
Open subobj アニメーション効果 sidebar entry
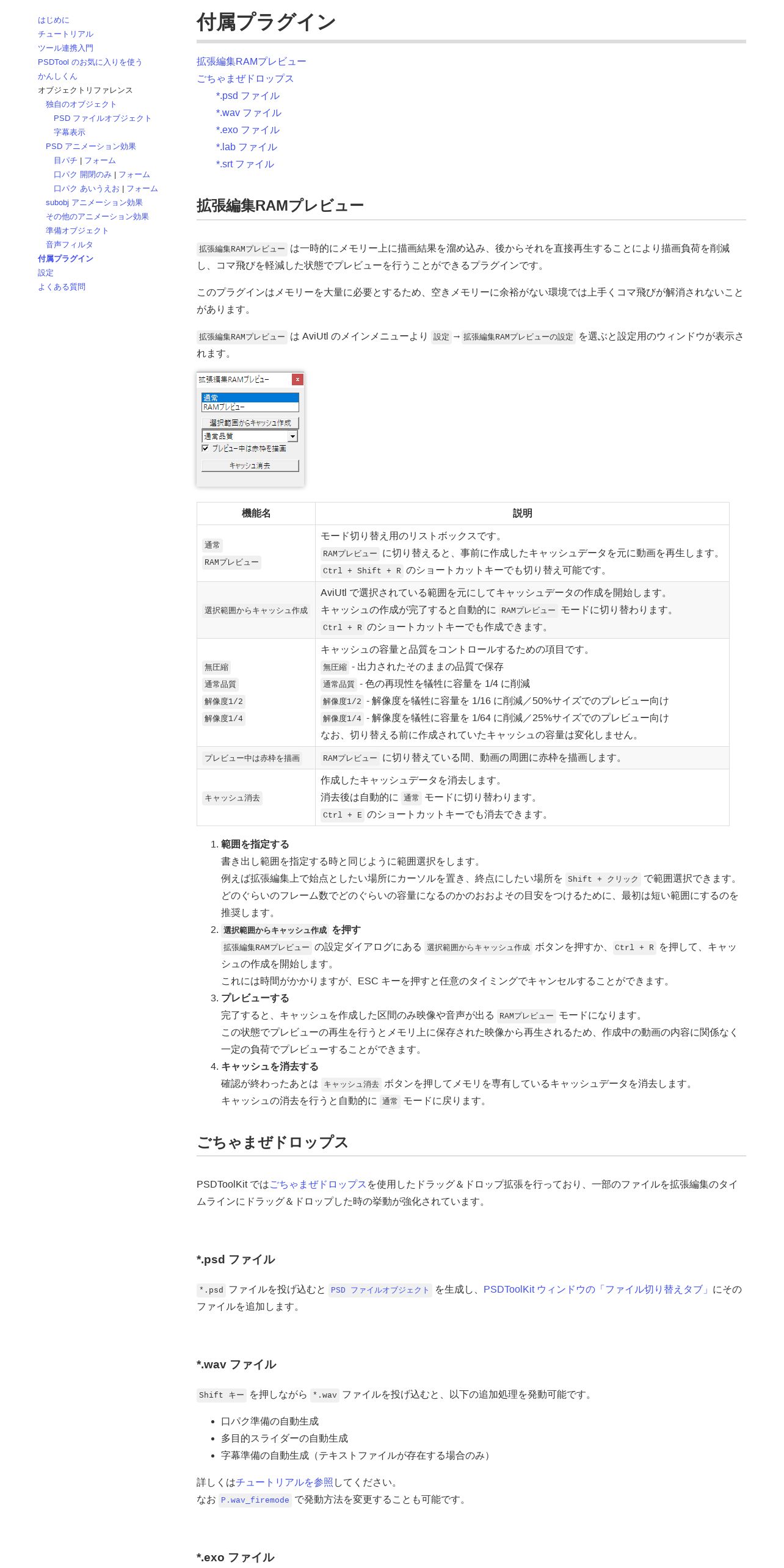click(94, 203)
